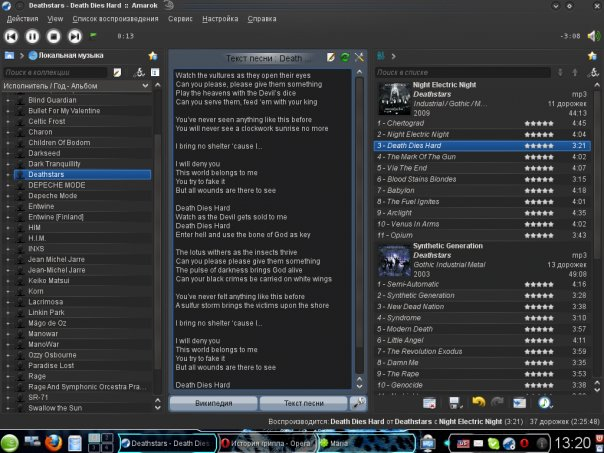
Task: Redo the playlist change
Action: point(497,403)
